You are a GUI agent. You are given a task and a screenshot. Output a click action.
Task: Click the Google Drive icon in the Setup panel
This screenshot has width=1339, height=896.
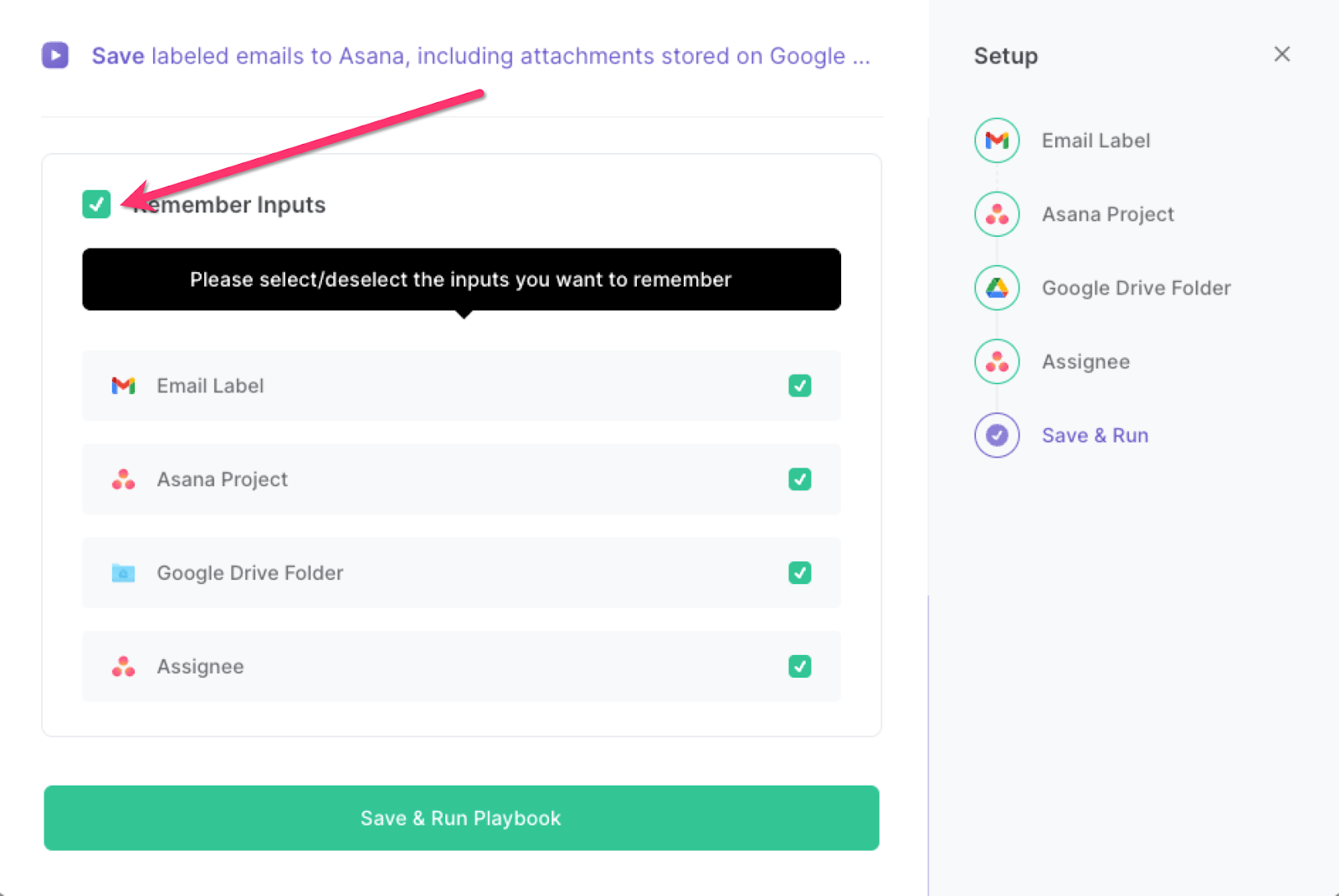(x=997, y=288)
